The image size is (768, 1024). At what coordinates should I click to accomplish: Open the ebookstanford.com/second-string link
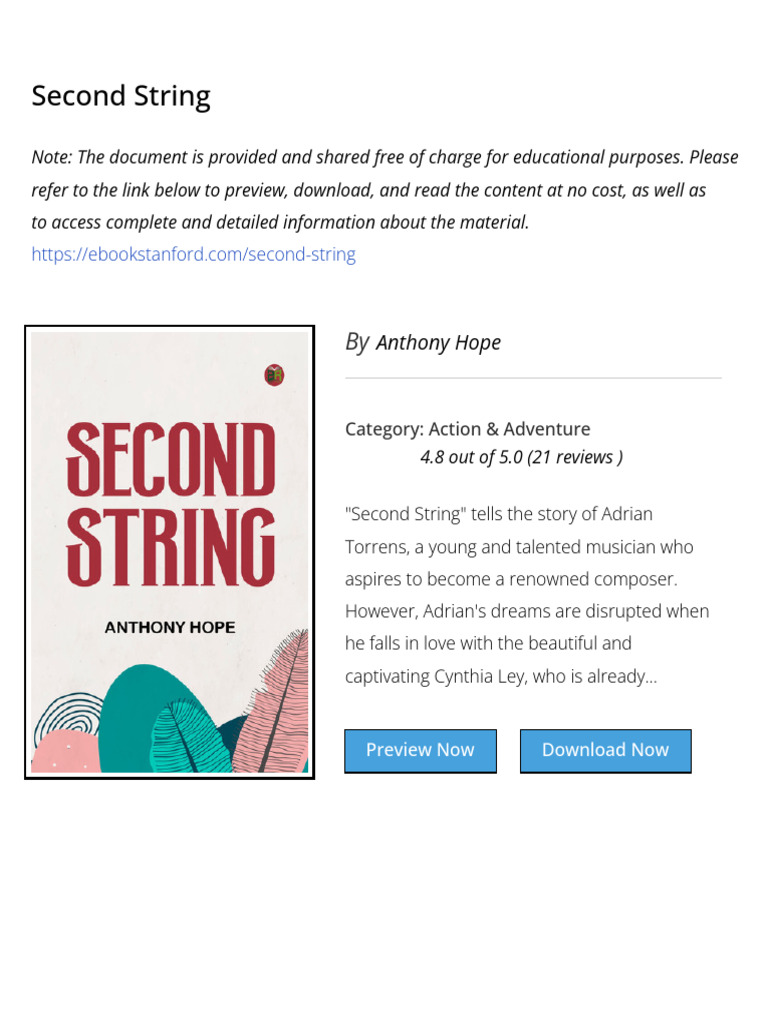pyautogui.click(x=193, y=254)
